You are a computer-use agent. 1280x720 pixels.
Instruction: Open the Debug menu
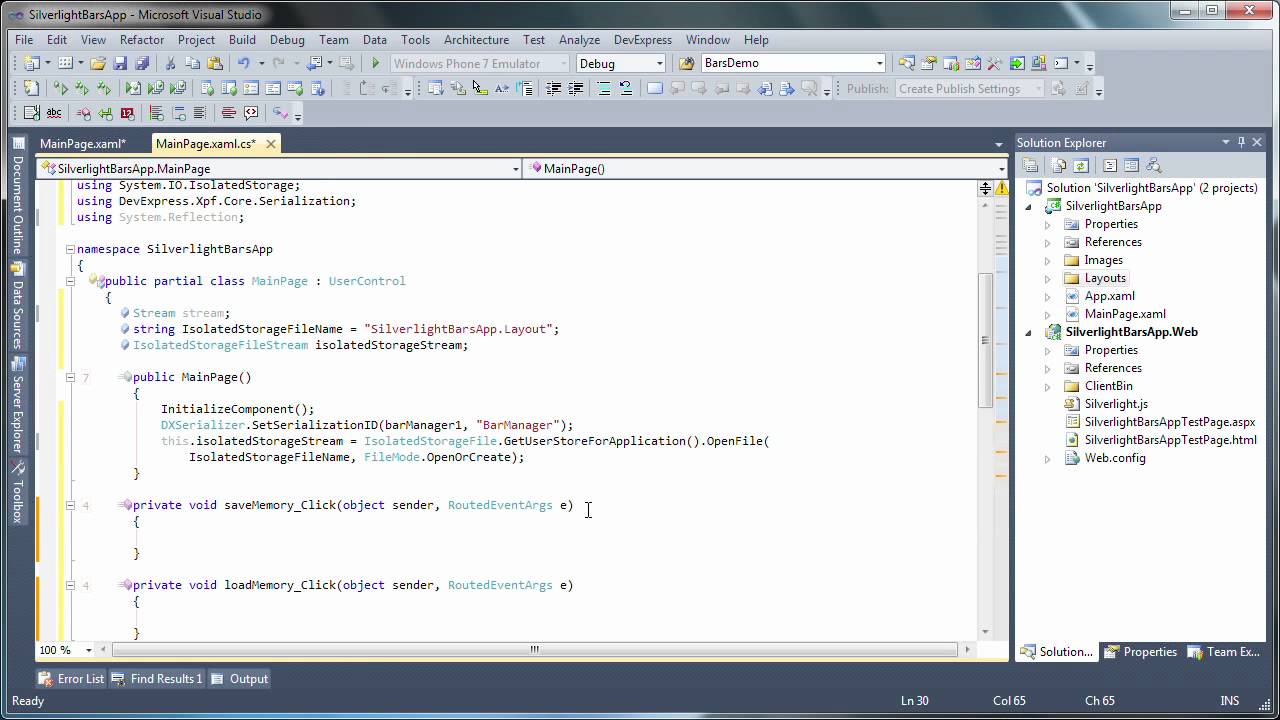(x=287, y=40)
